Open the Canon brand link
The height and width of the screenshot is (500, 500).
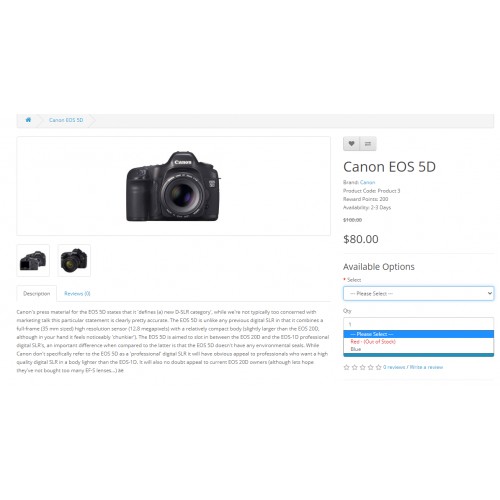368,182
